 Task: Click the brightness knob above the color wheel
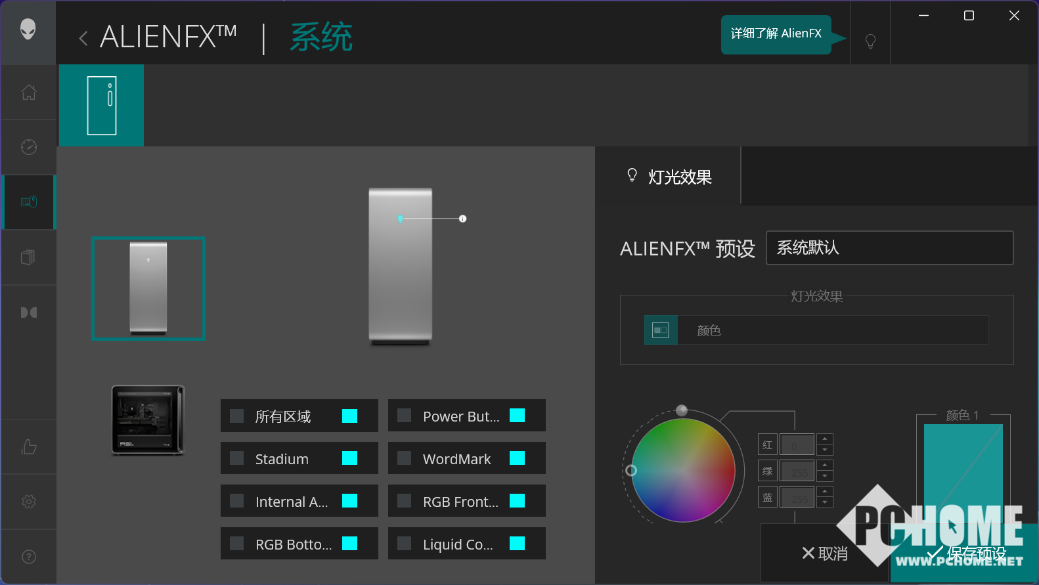pos(682,411)
